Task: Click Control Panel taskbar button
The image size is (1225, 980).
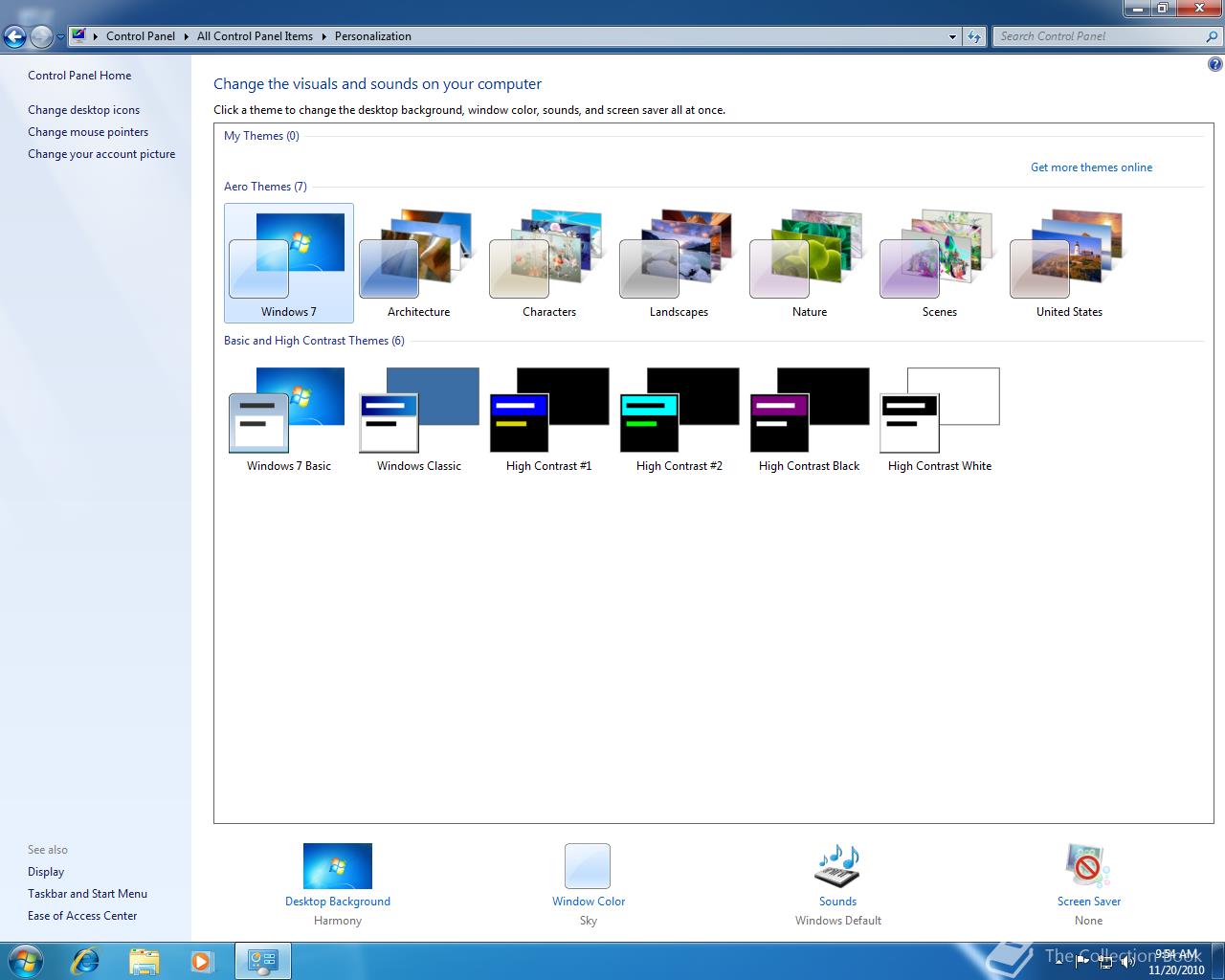Action: click(x=263, y=960)
